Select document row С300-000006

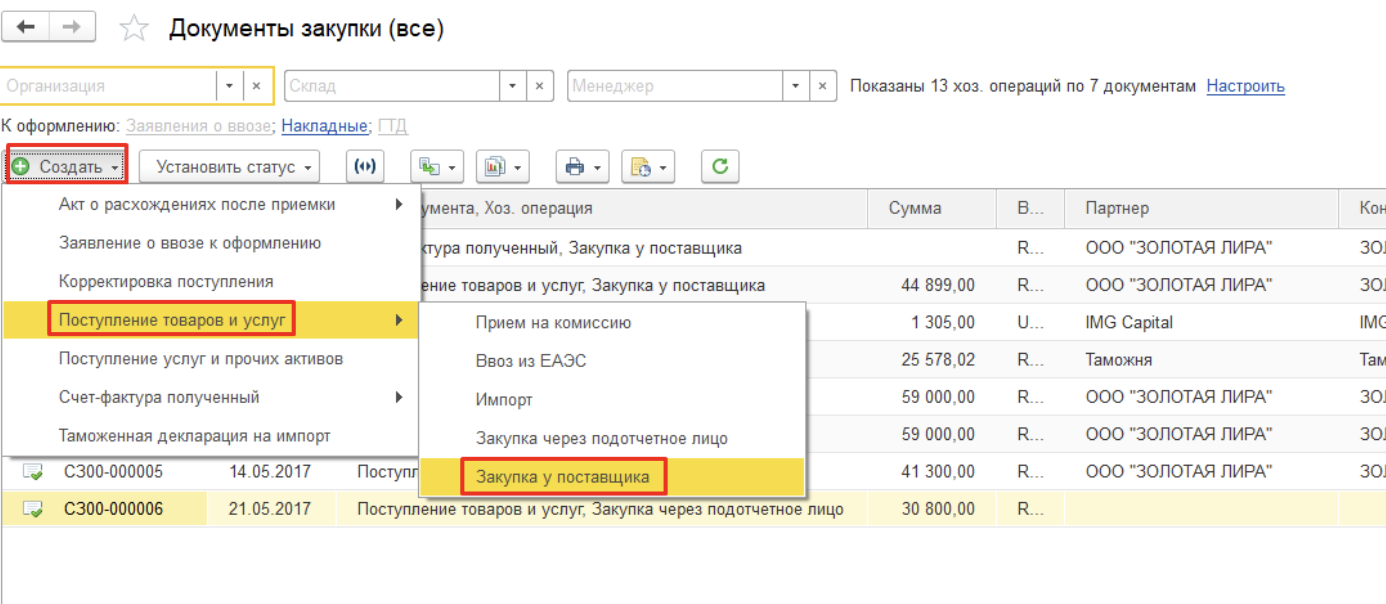coord(113,509)
